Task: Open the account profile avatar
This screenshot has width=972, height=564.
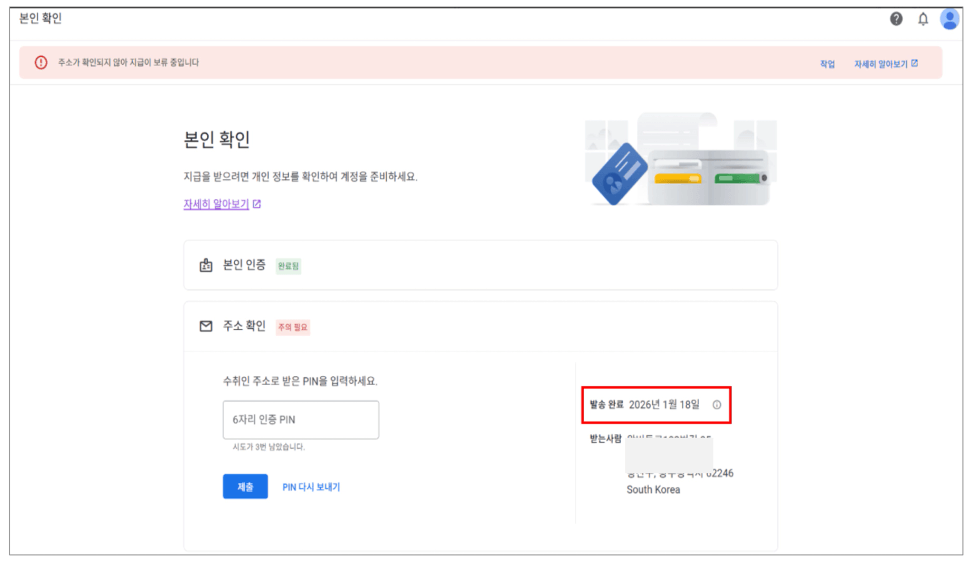Action: click(949, 19)
